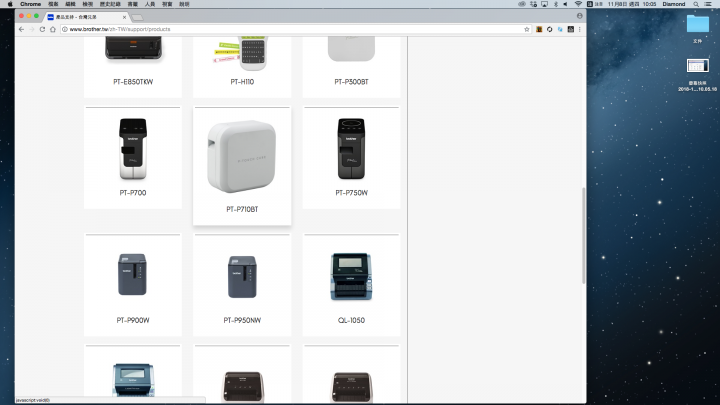Open the PT-P700 product card image
The width and height of the screenshot is (720, 405).
point(133,148)
